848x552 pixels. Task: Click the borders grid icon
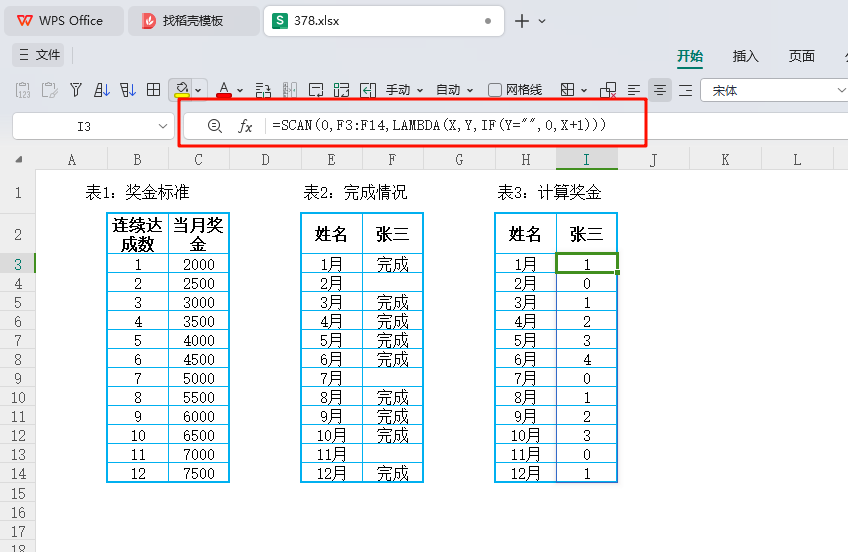click(x=154, y=90)
